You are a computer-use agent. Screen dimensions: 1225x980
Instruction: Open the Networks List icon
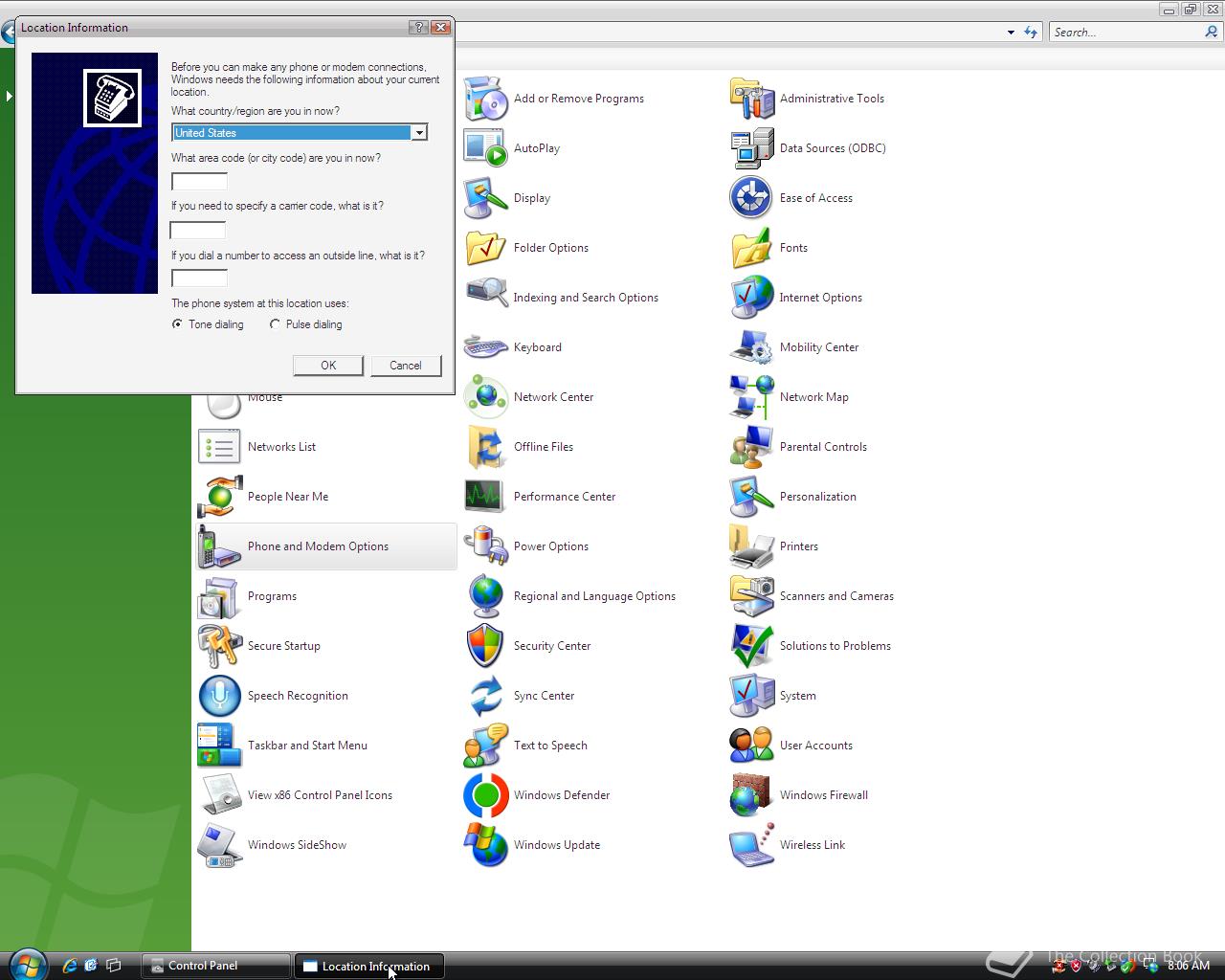[220, 447]
